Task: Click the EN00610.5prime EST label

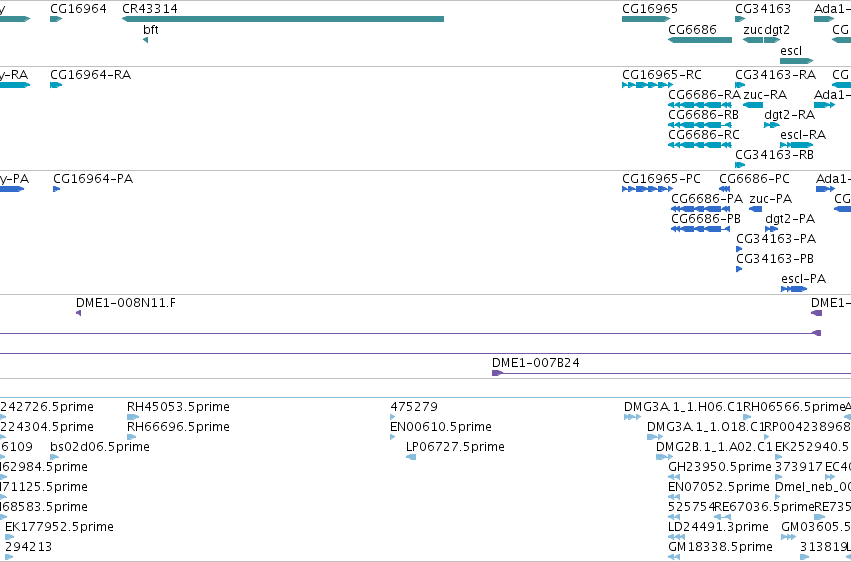Action: coord(441,426)
